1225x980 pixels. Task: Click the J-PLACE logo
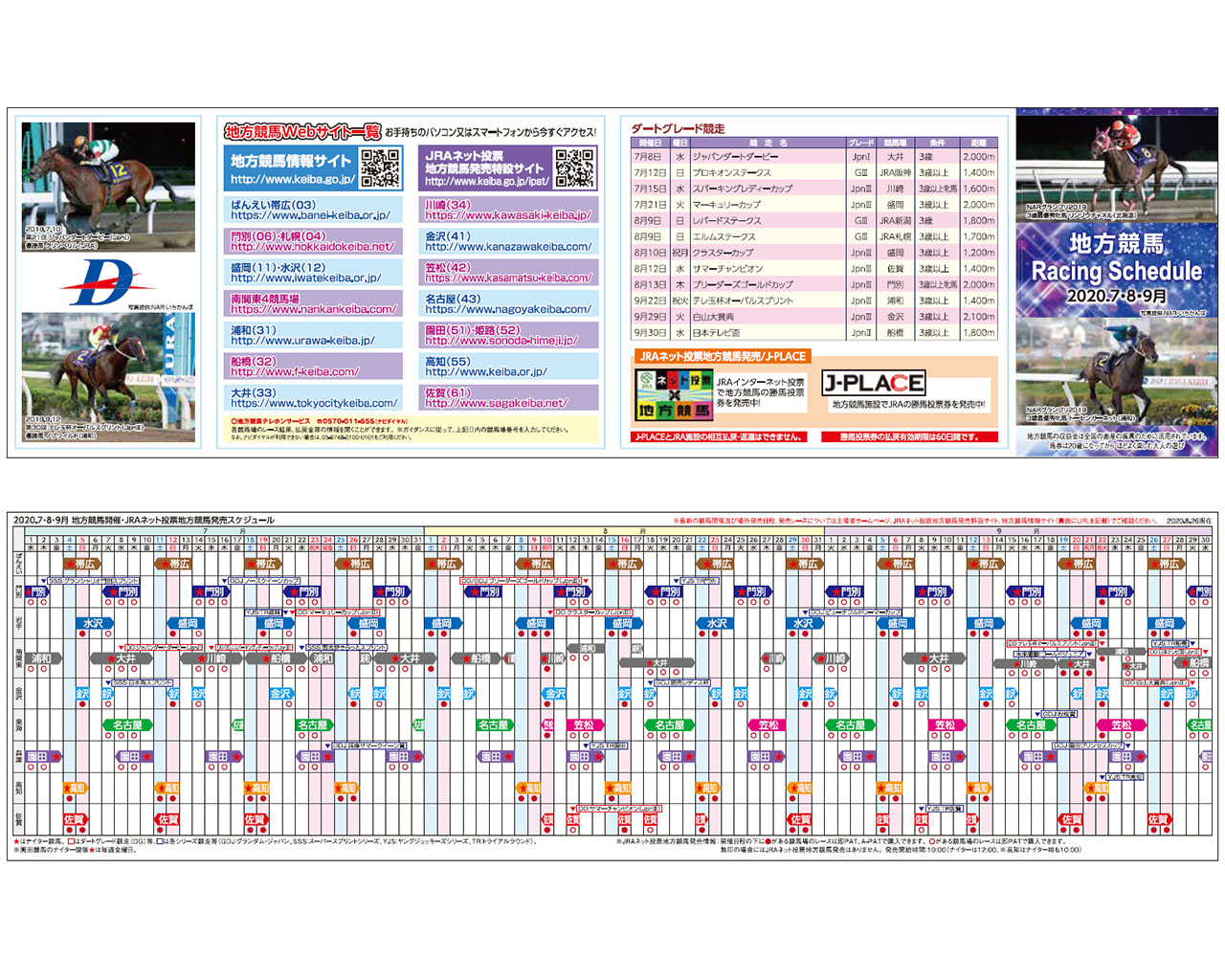coord(873,384)
